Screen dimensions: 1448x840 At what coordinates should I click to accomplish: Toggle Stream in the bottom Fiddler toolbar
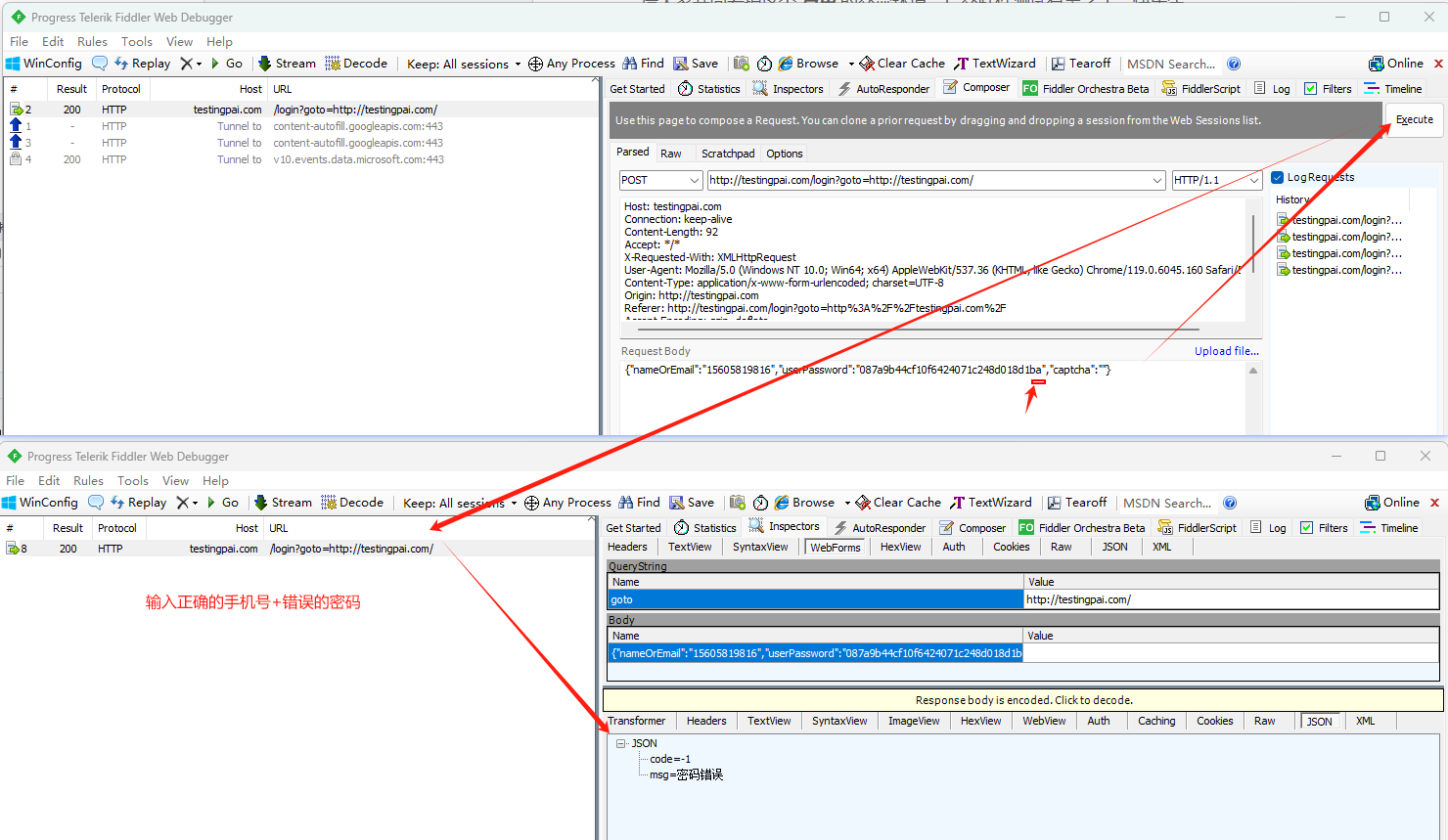(283, 503)
